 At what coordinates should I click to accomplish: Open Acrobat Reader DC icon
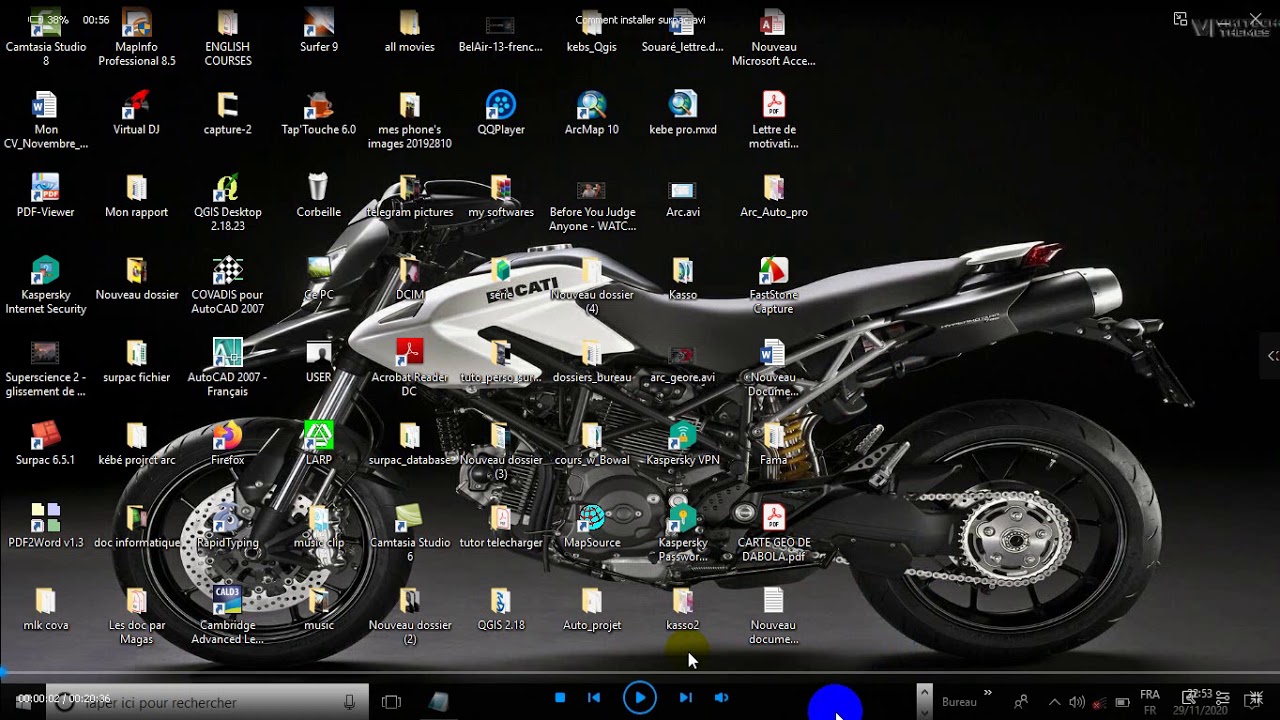pos(410,368)
